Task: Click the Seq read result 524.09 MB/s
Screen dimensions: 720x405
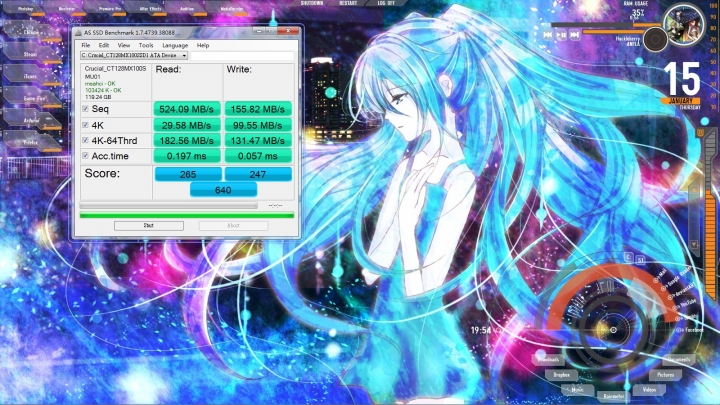Action: coord(186,109)
